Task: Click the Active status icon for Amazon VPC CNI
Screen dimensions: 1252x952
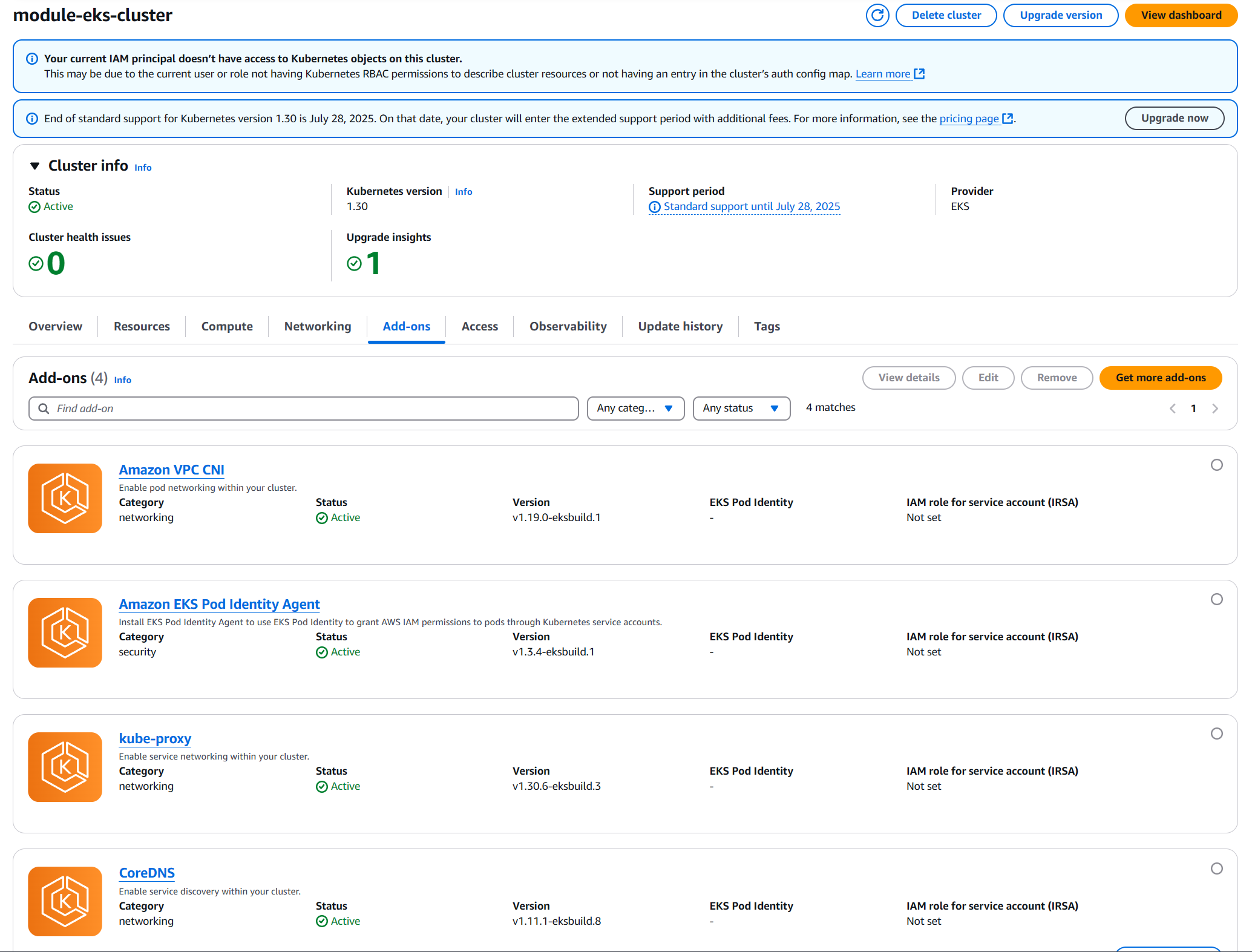Action: click(x=322, y=518)
